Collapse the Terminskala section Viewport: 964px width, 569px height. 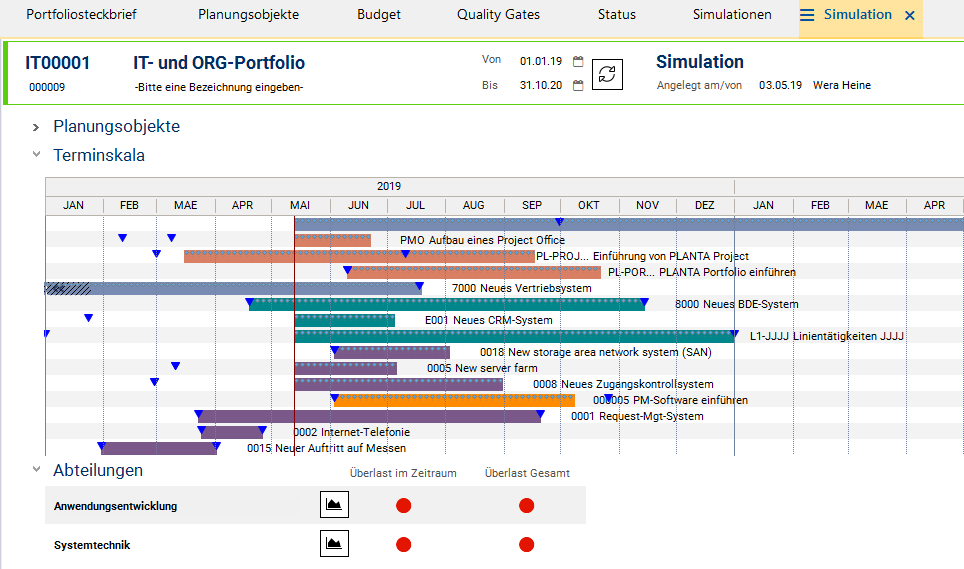[x=37, y=155]
